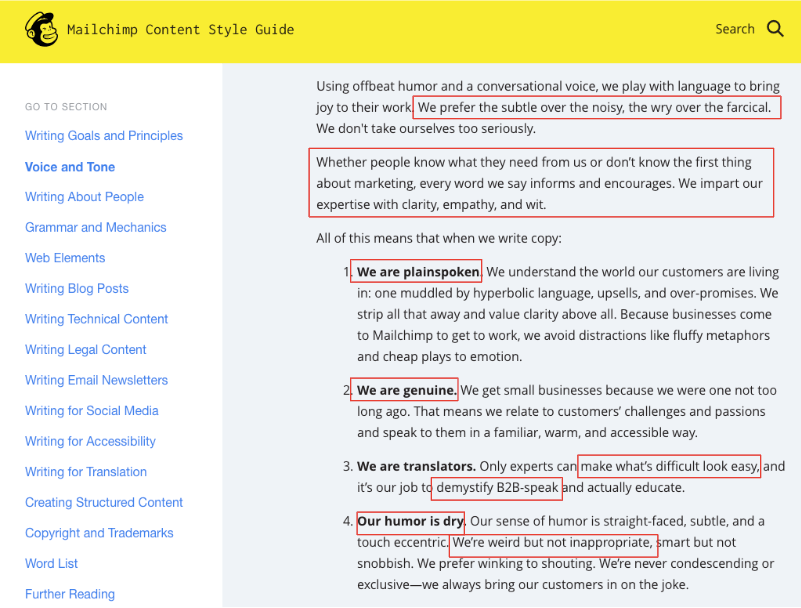The width and height of the screenshot is (801, 608).
Task: Open Writing for Accessibility guidelines
Action: tap(89, 440)
